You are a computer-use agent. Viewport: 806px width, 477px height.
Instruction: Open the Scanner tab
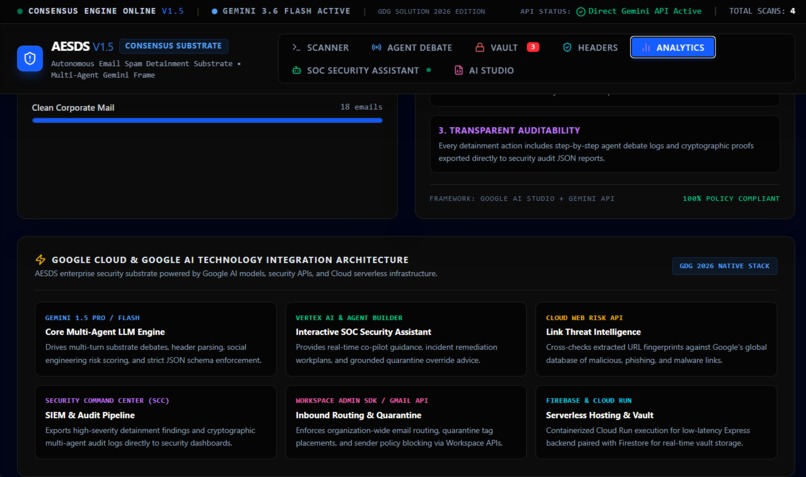click(320, 47)
